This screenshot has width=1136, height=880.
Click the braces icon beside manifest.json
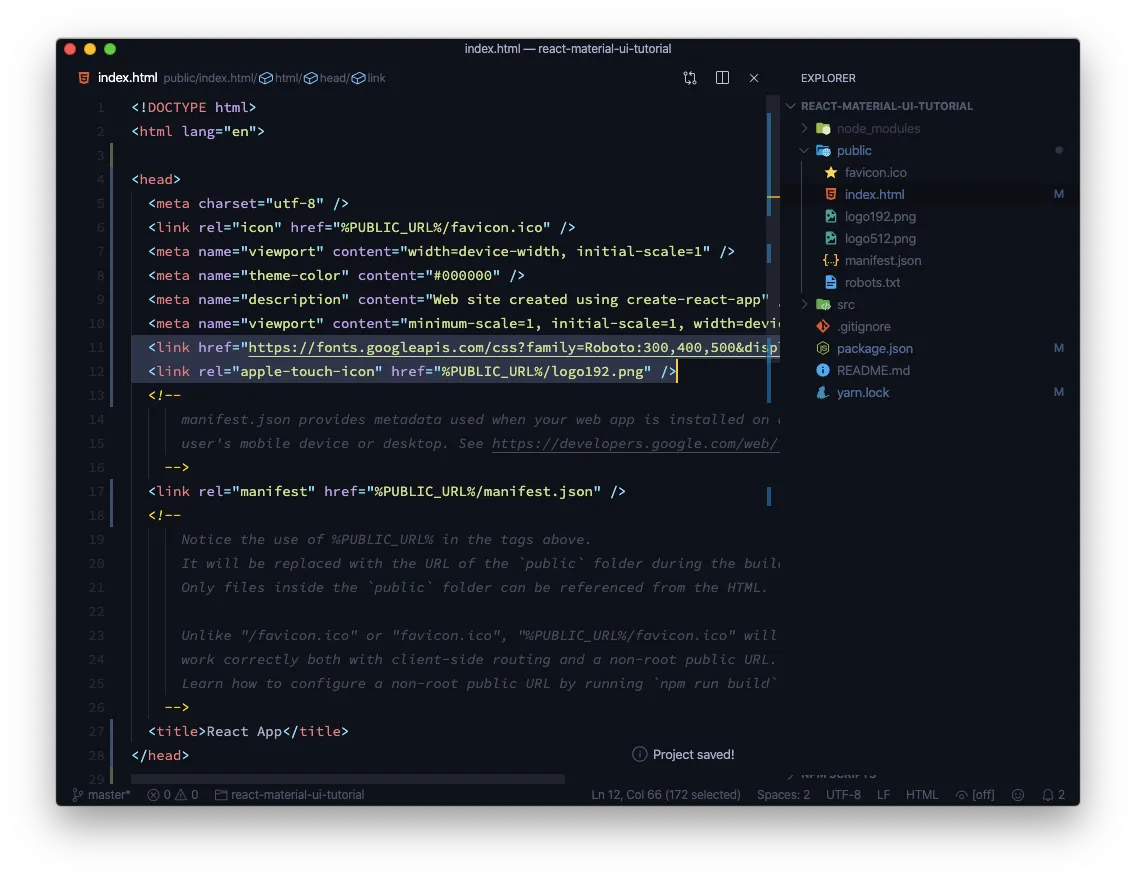(831, 260)
